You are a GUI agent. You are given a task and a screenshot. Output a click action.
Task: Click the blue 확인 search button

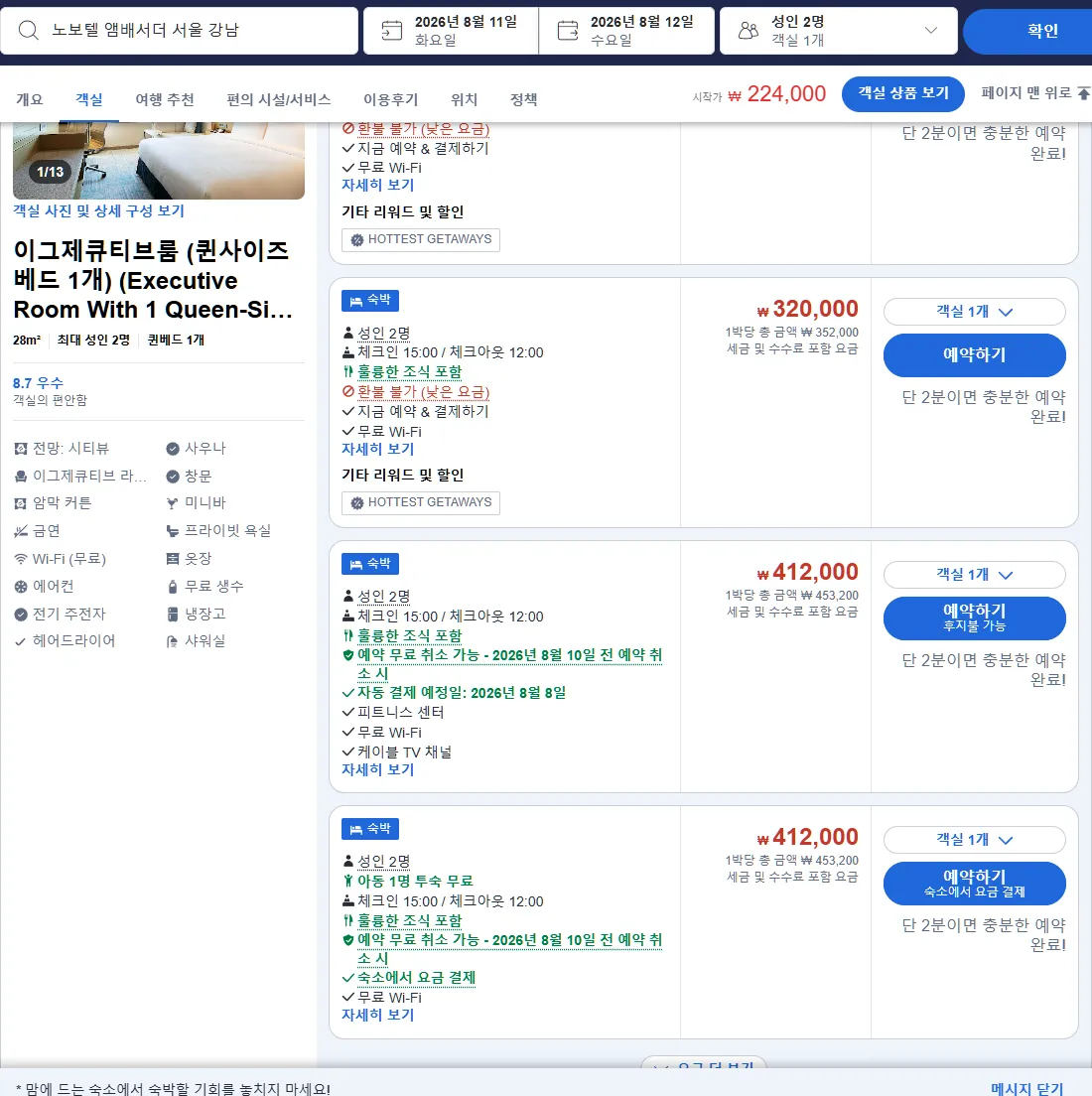pos(1027,31)
